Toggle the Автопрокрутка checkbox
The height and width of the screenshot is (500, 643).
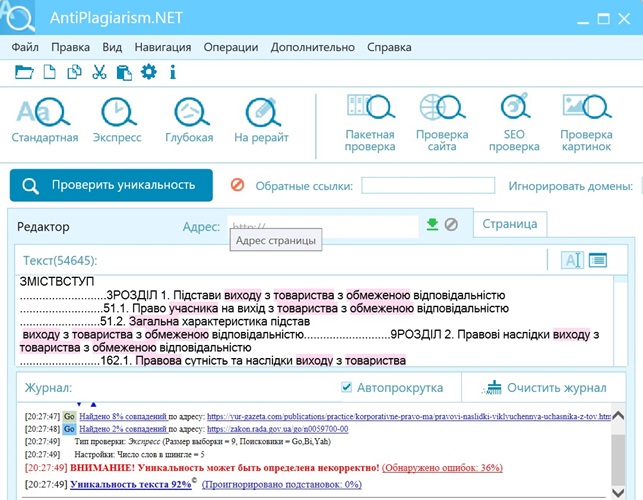tap(347, 387)
